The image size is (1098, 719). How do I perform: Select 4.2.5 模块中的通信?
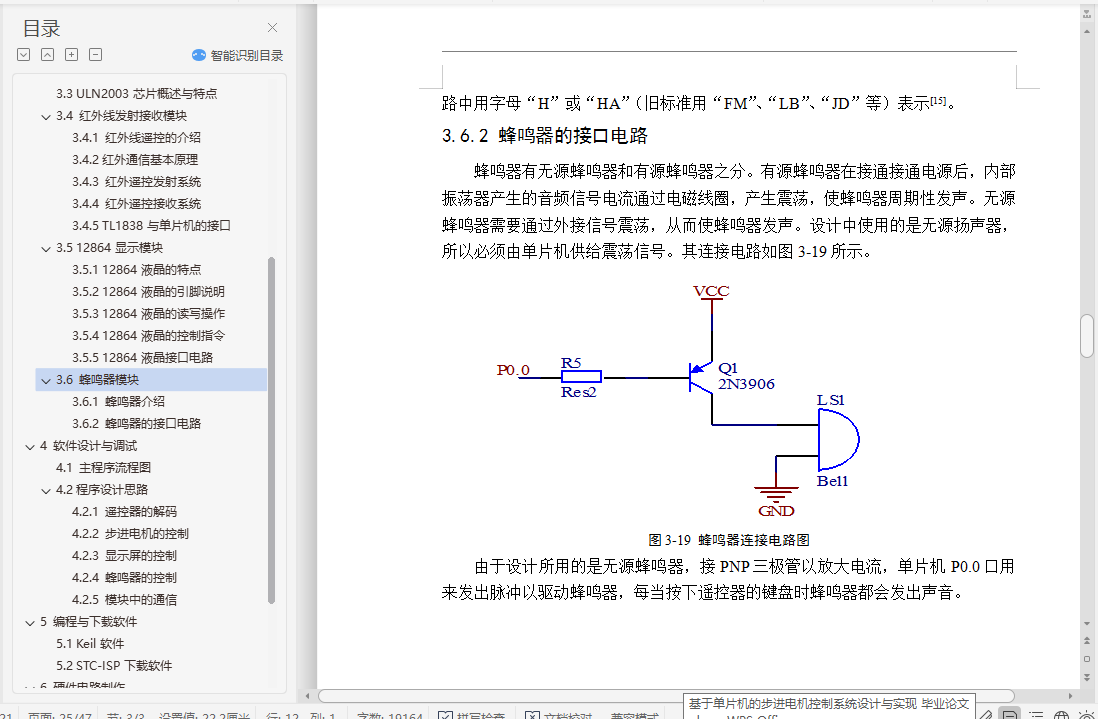124,599
